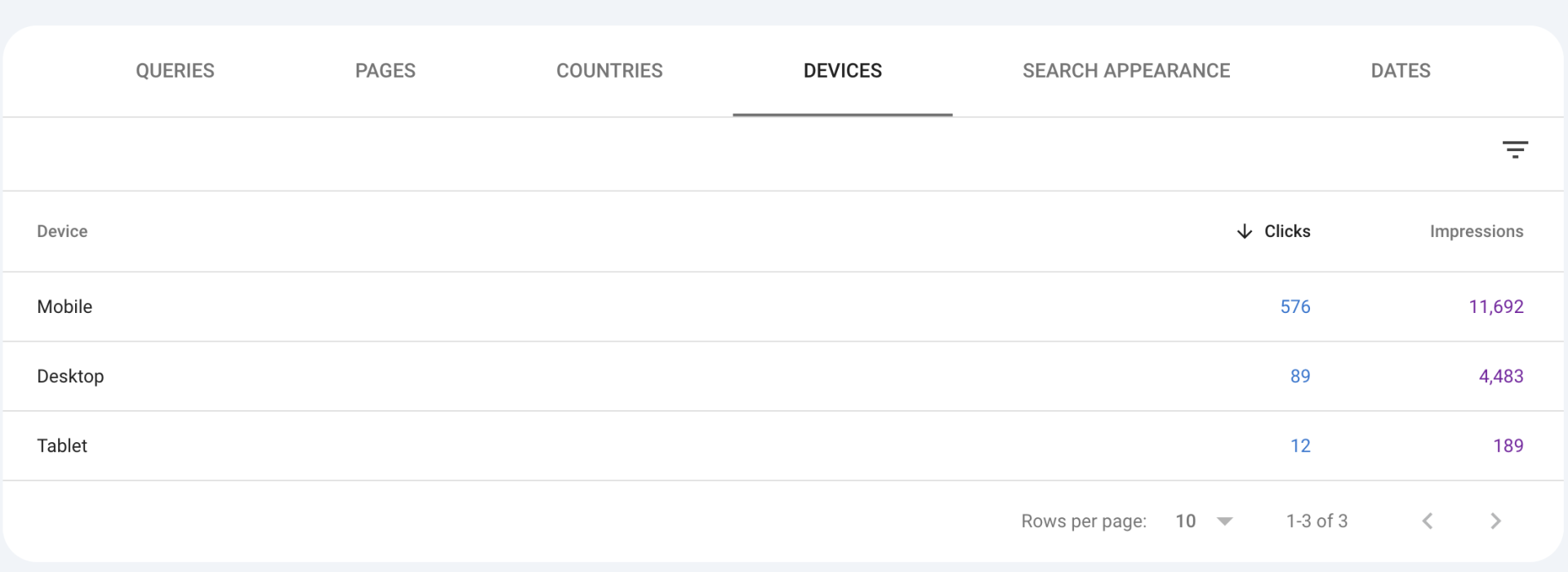Viewport: 1568px width, 572px height.
Task: Select the Tablet device row
Action: click(62, 445)
